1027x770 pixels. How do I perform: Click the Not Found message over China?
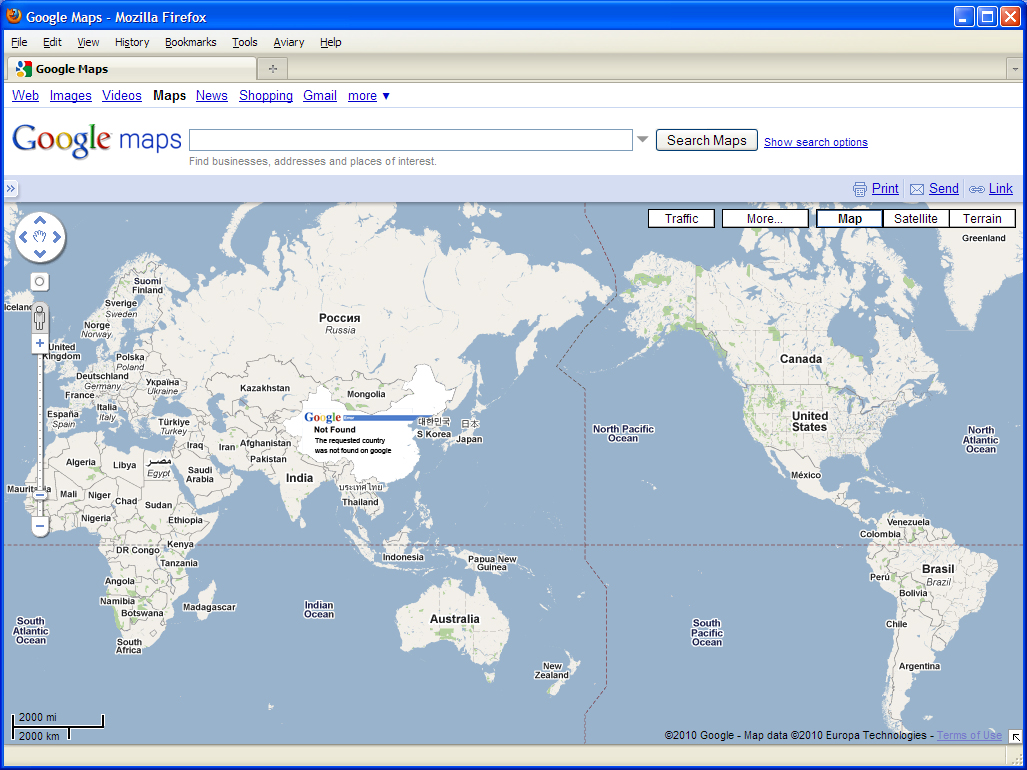(x=335, y=430)
